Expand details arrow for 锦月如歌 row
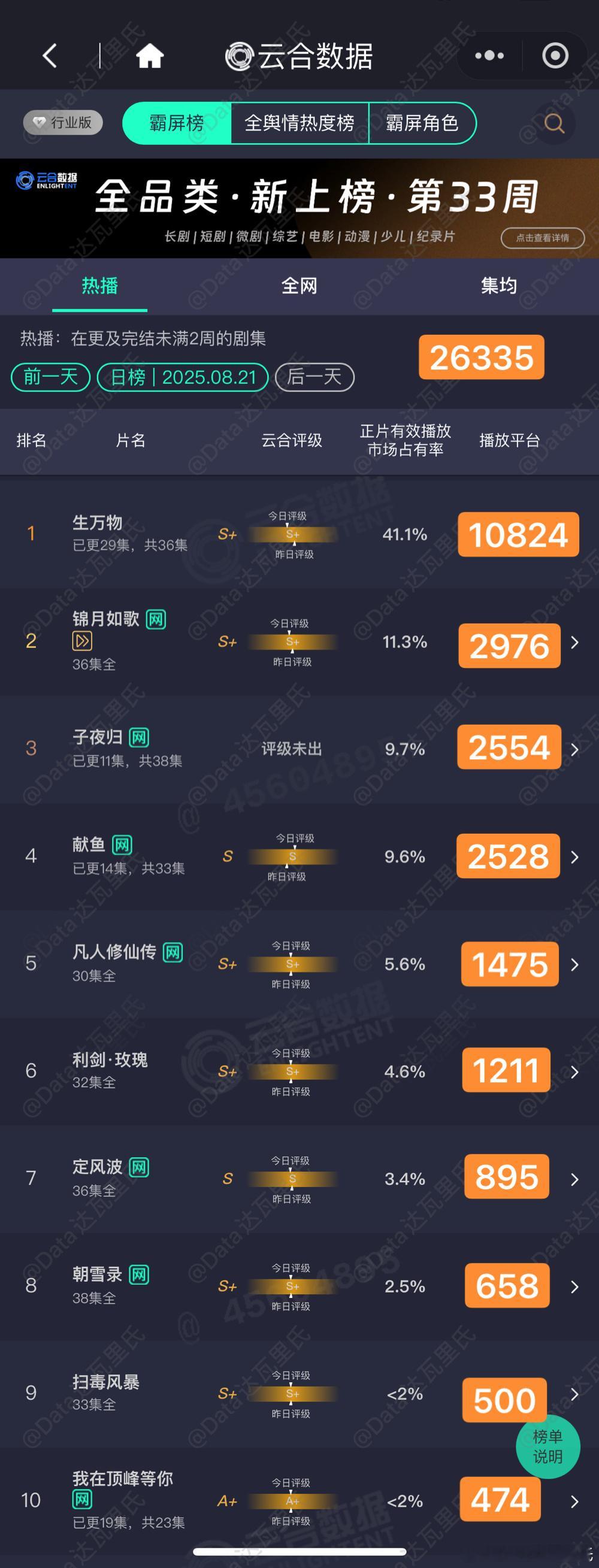 click(x=574, y=642)
